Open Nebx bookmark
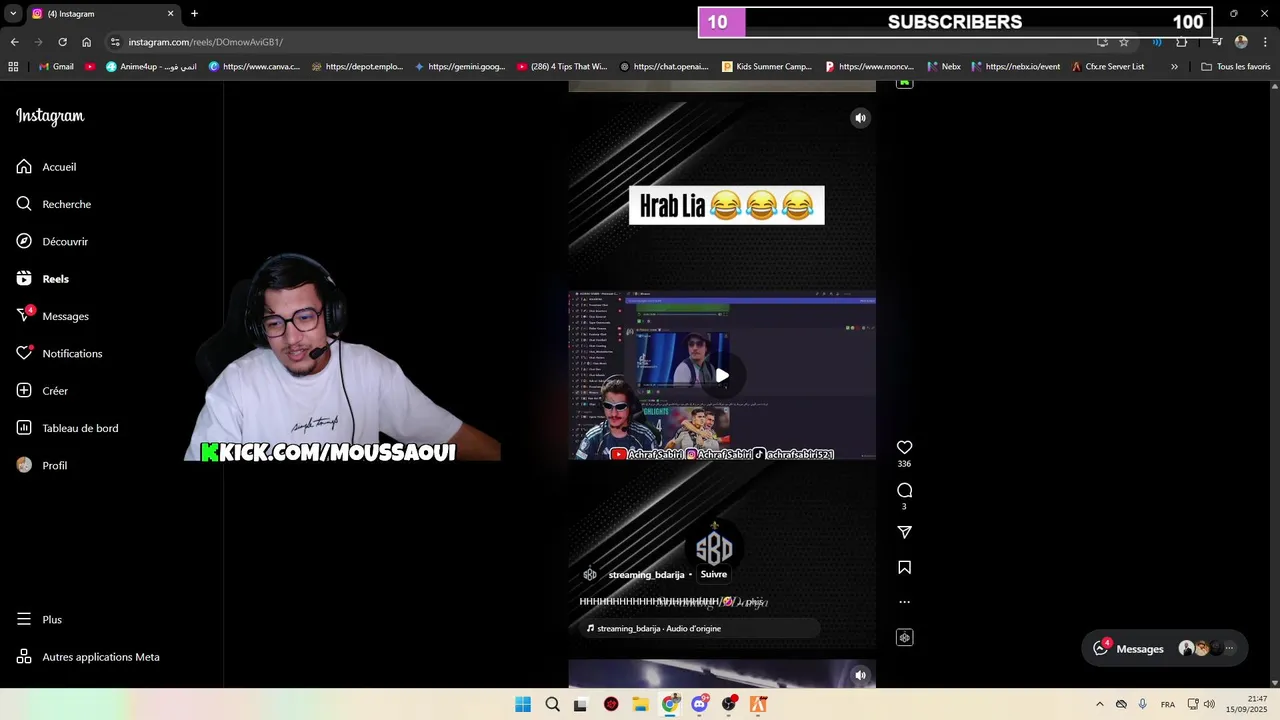1280x720 pixels. tap(943, 67)
